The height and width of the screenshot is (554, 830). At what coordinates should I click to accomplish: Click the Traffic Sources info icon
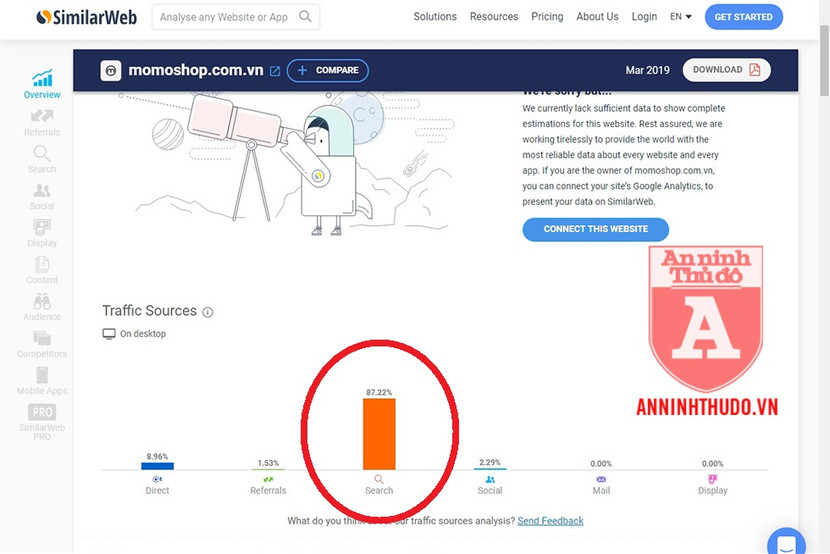[208, 312]
